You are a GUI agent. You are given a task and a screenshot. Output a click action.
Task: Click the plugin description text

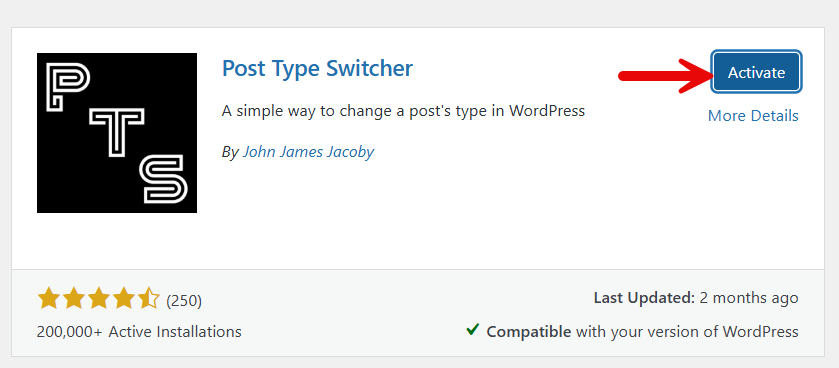[x=403, y=111]
